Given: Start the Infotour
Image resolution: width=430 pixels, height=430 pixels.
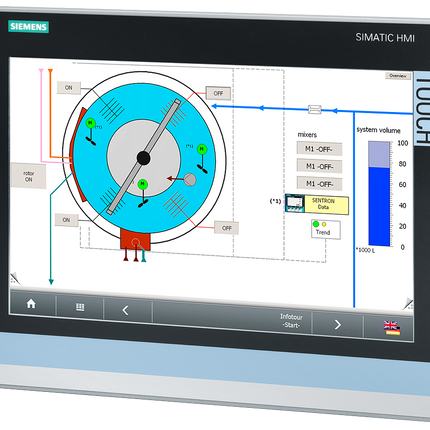Looking at the screenshot, I should pyautogui.click(x=291, y=321).
